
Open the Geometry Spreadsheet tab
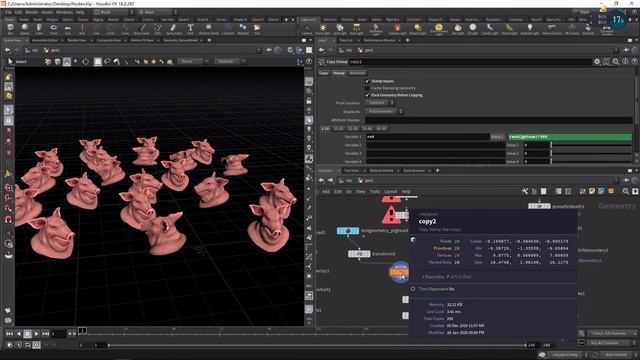(180, 40)
